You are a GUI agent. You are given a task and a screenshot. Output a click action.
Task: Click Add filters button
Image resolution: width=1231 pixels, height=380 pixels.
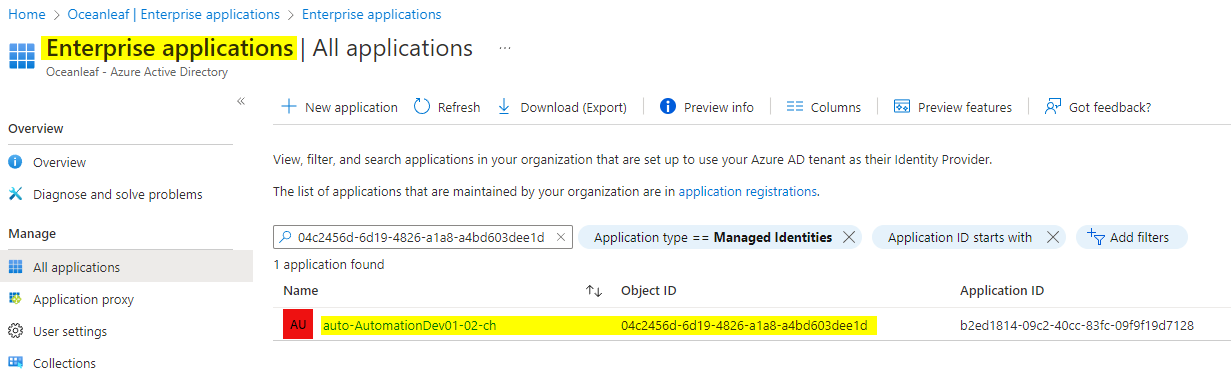[1131, 237]
